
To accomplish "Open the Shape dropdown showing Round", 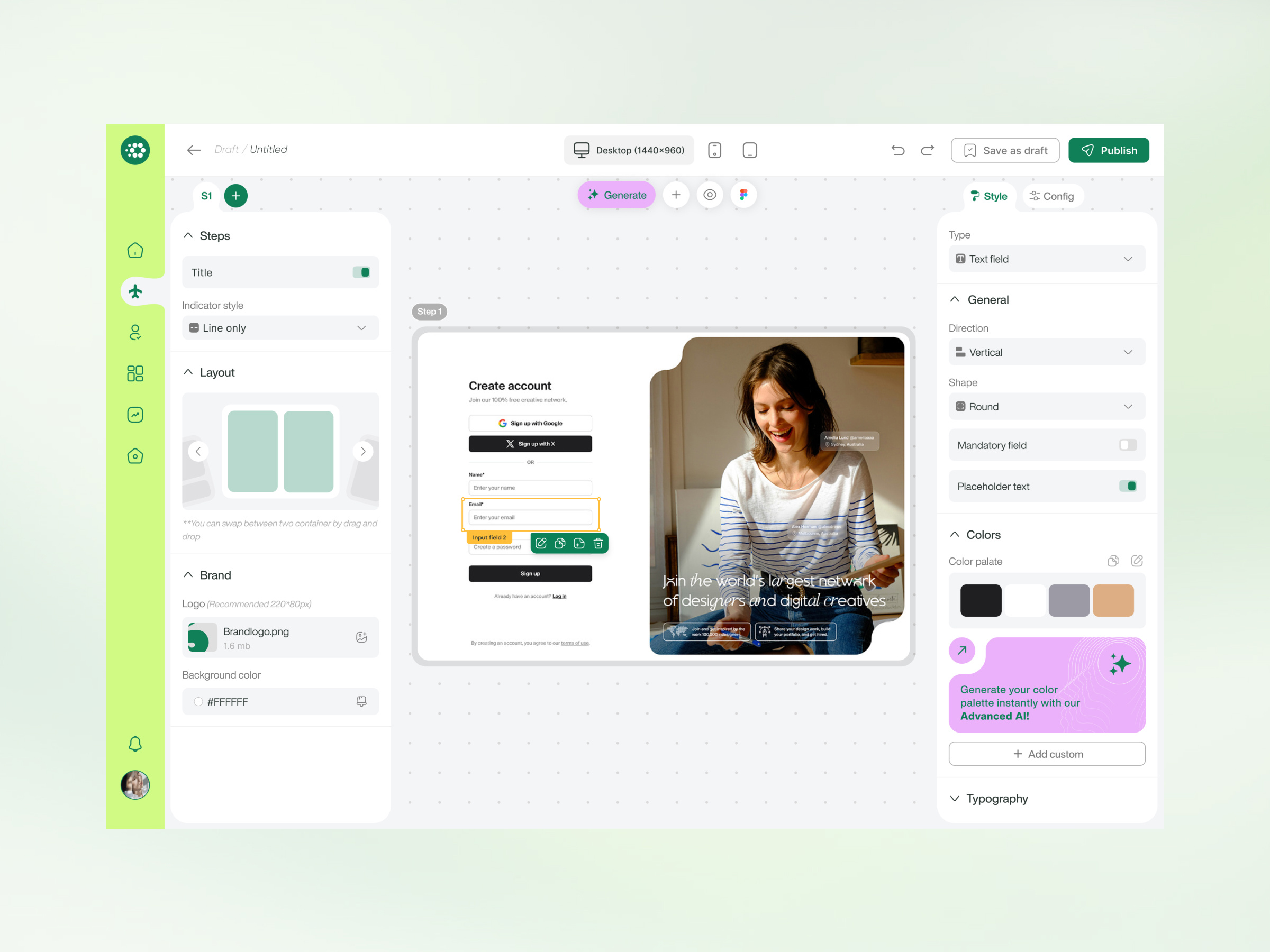I will (x=1046, y=406).
